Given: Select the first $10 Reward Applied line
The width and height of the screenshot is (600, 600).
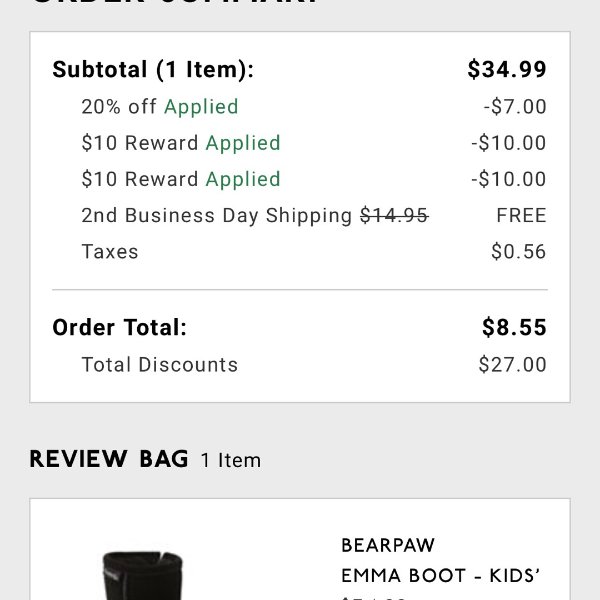Looking at the screenshot, I should pos(181,143).
